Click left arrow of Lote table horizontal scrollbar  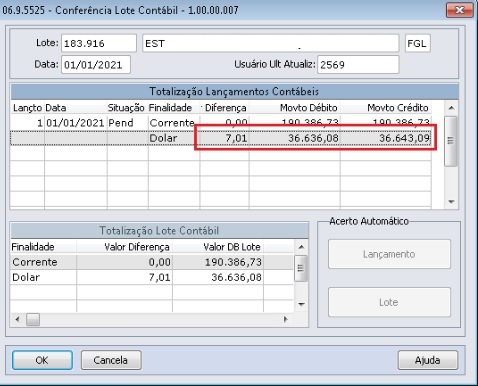(x=17, y=319)
